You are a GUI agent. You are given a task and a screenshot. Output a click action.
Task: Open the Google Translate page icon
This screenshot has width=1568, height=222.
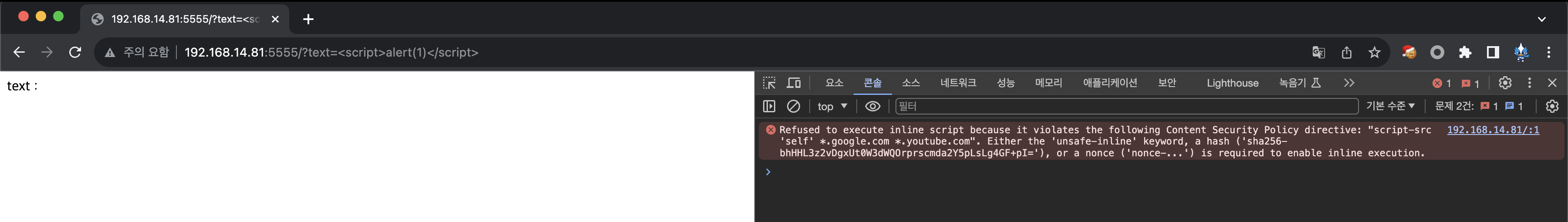[x=1318, y=52]
